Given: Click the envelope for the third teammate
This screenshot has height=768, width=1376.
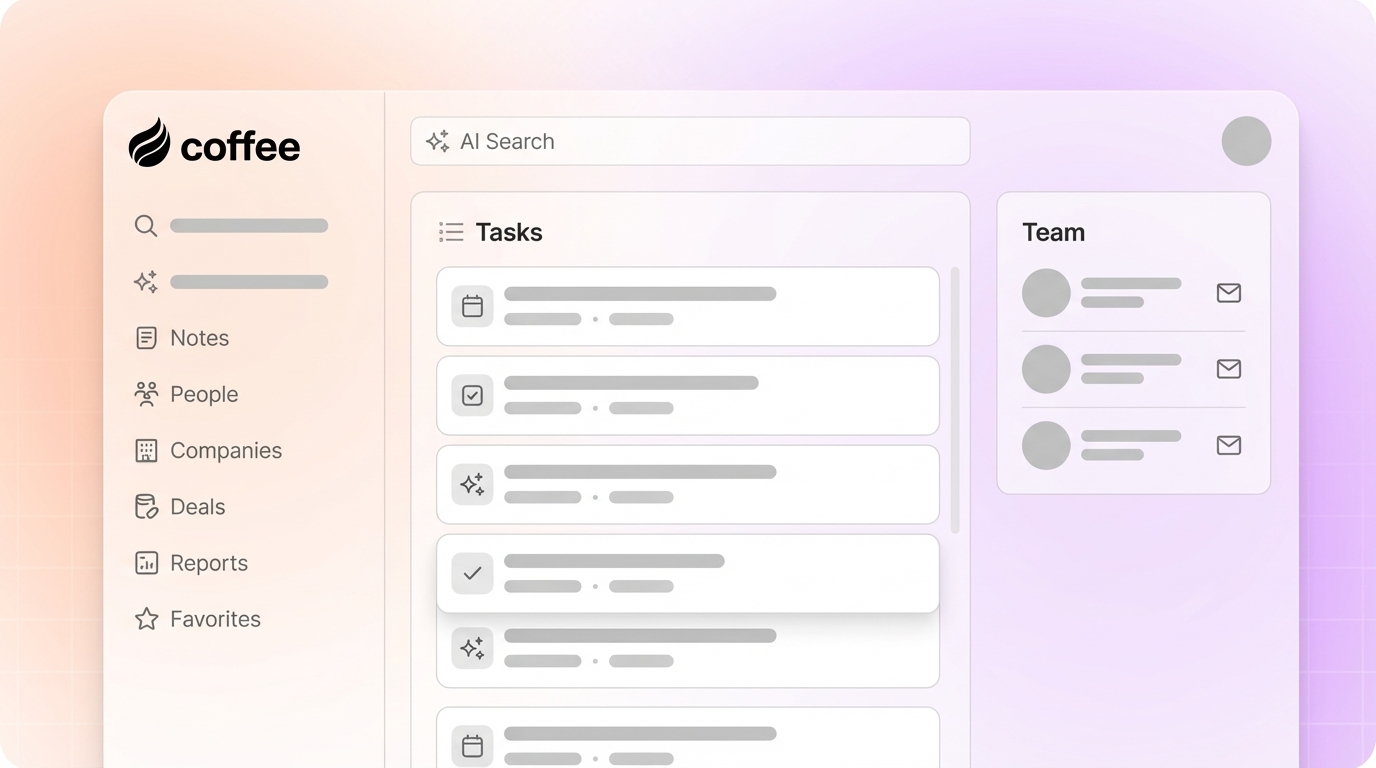Looking at the screenshot, I should pos(1228,445).
